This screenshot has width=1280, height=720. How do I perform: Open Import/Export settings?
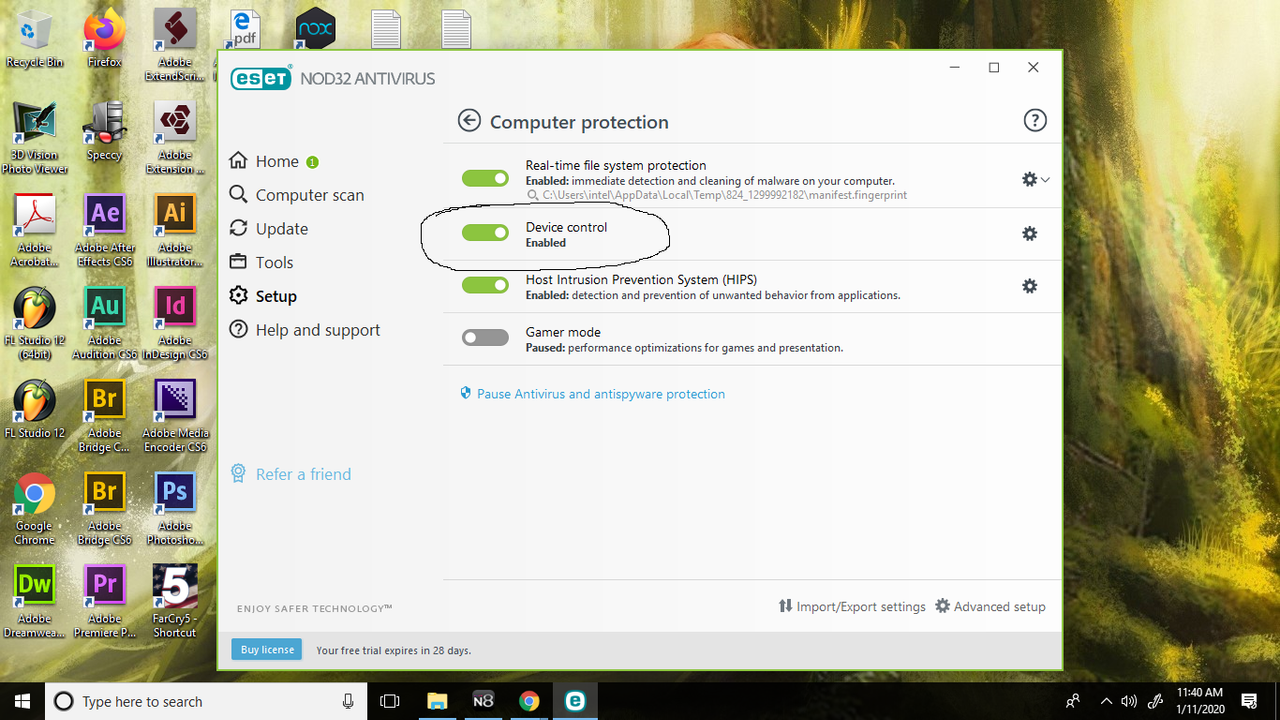pos(852,606)
